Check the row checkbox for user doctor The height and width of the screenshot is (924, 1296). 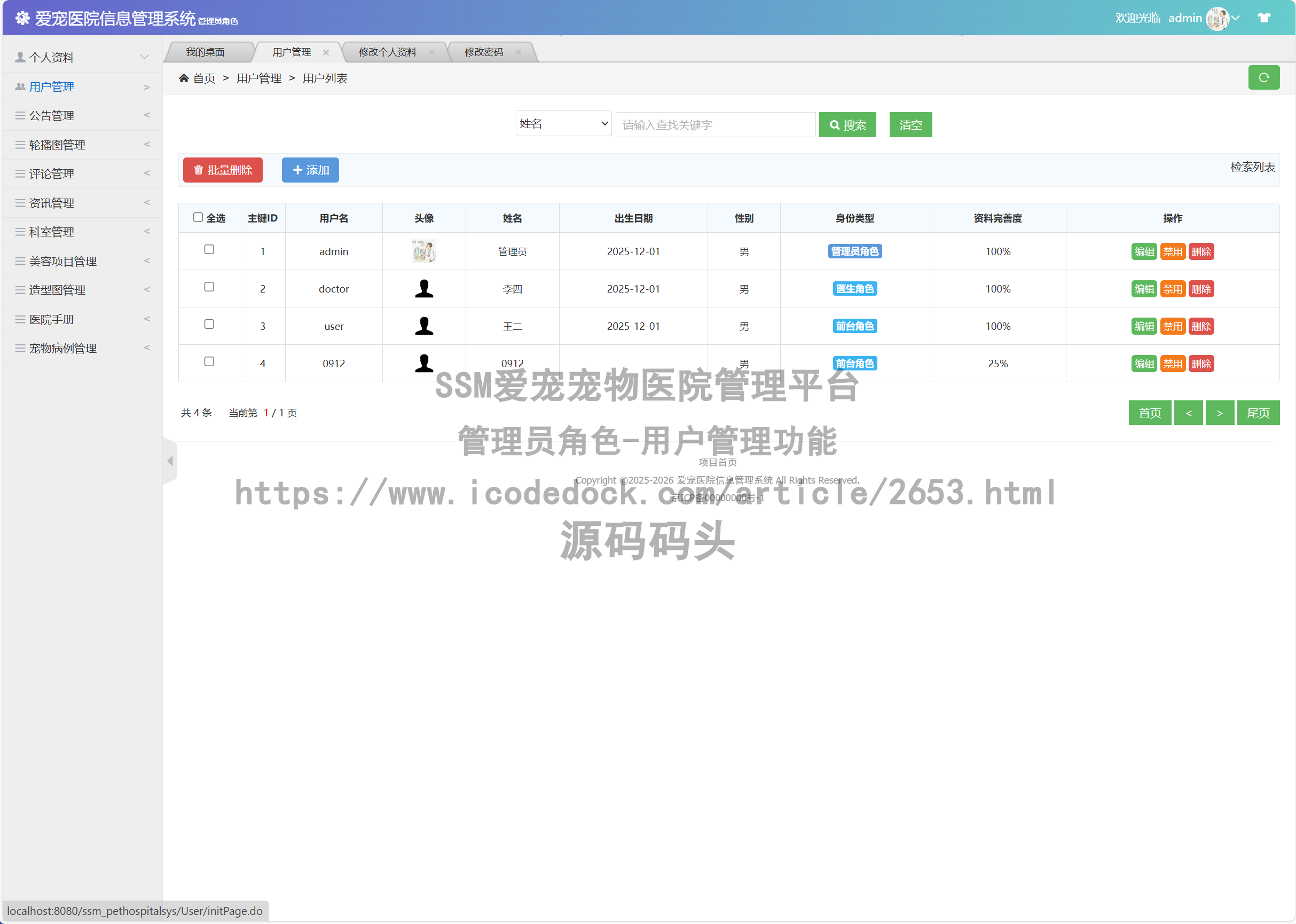coord(209,287)
